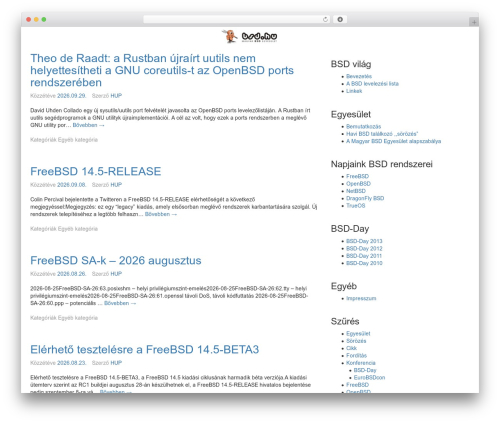Click author HUP under Theo de Raadt post
The image size is (500, 423).
point(116,96)
